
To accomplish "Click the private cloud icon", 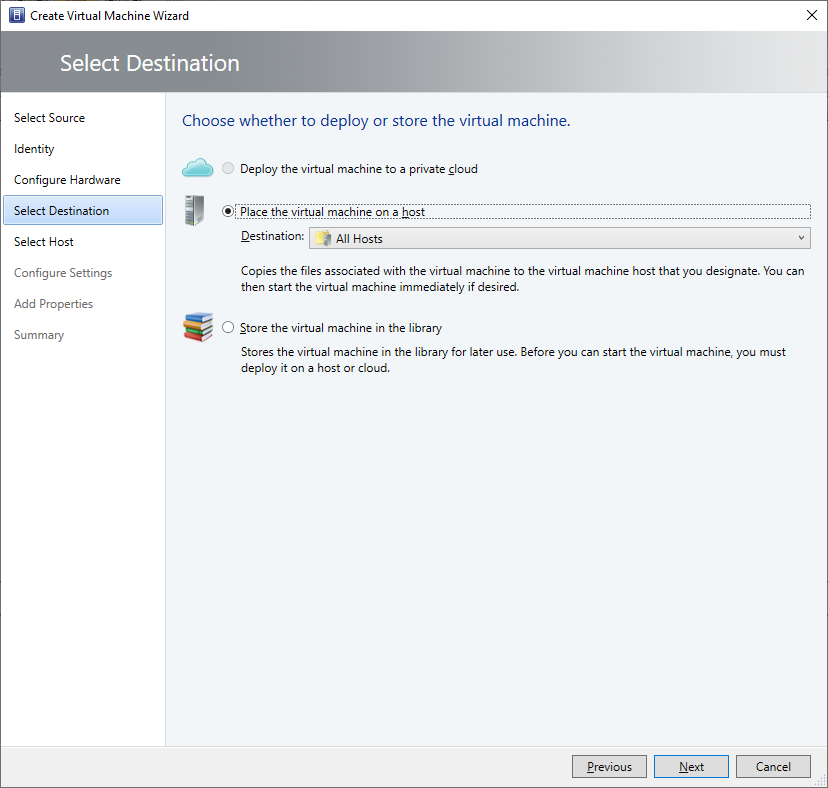I will point(198,168).
